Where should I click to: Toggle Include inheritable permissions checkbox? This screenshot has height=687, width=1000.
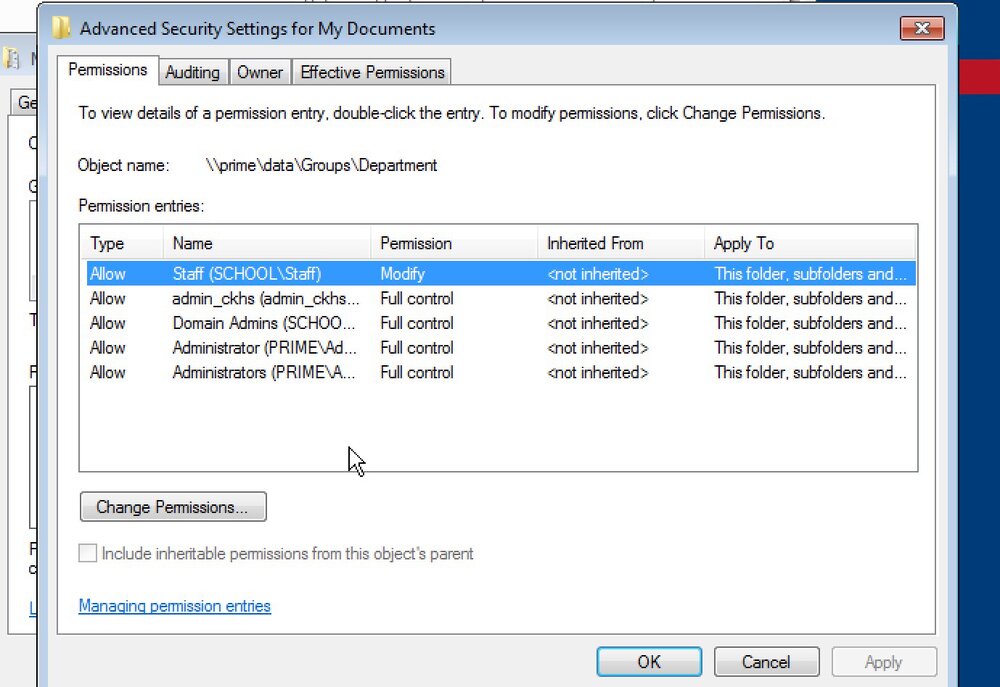(x=88, y=553)
